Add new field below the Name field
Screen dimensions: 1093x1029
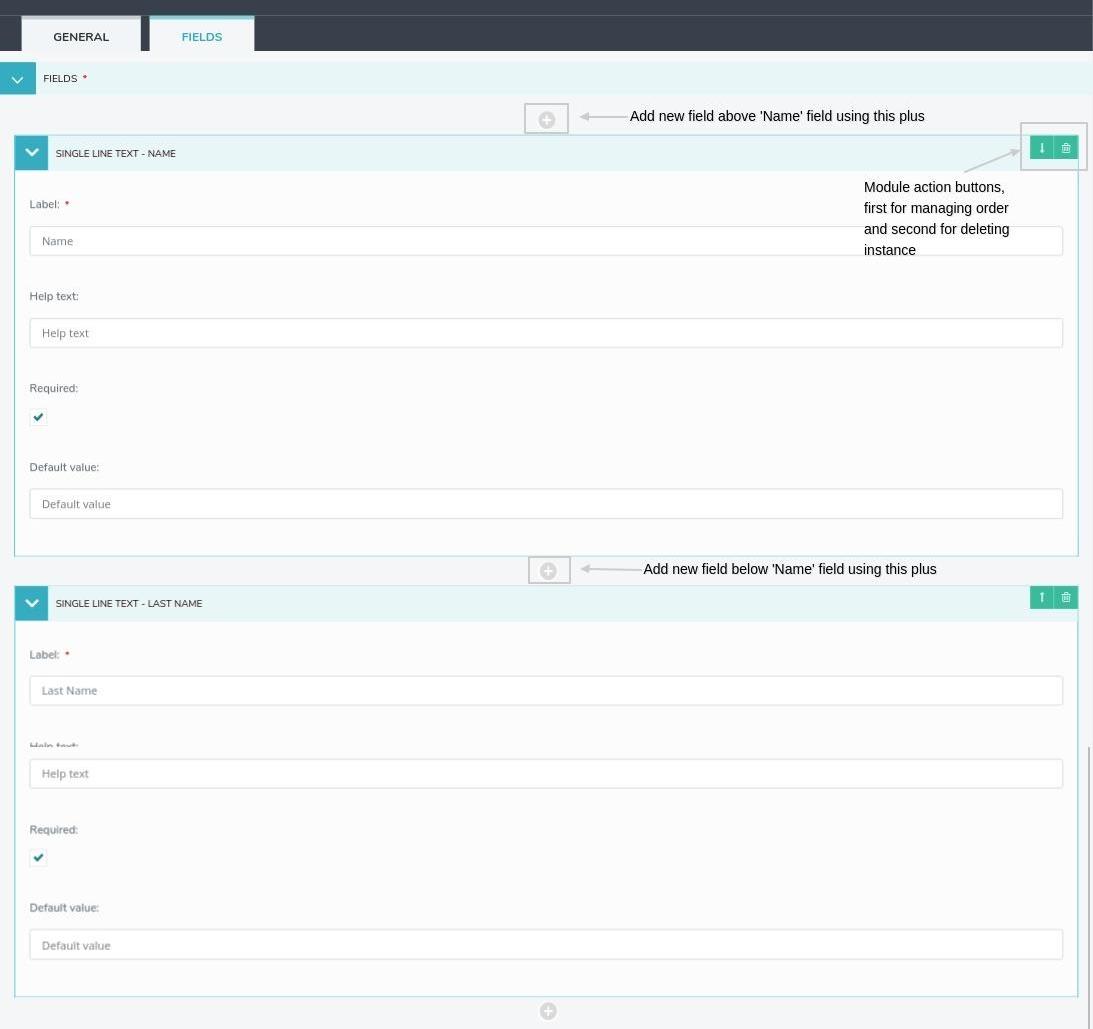[x=549, y=571]
